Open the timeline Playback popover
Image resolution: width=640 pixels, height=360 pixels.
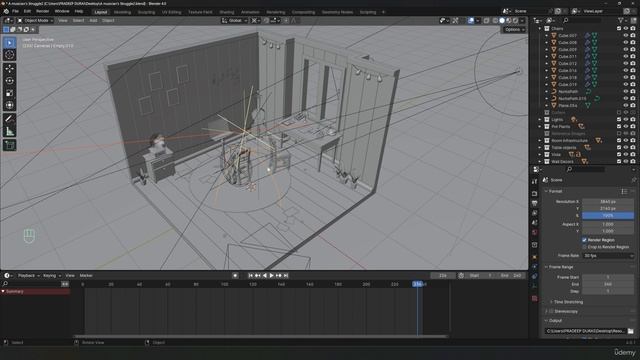(28, 276)
